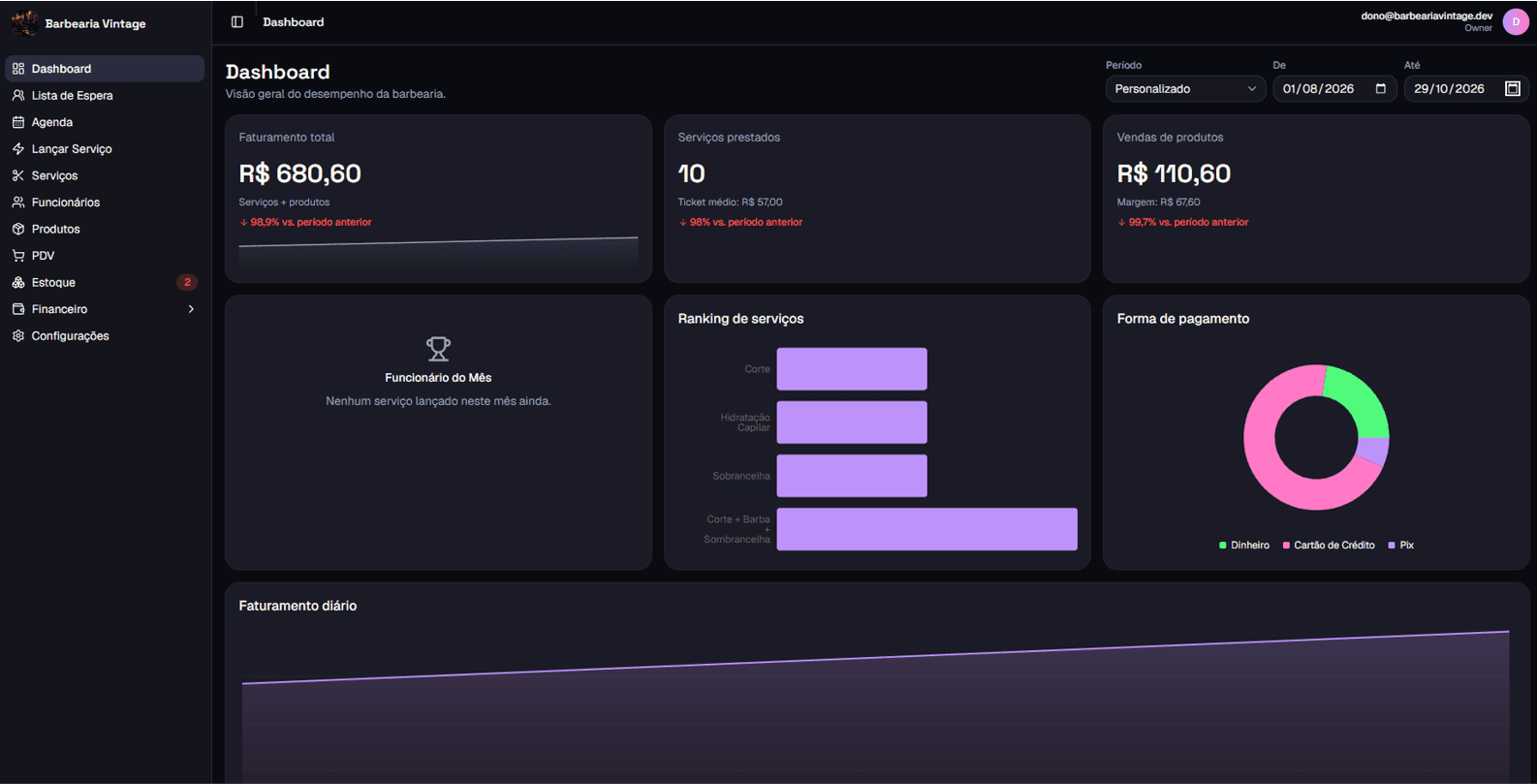Click the Dinheiro legend color swatch
This screenshot has width=1537, height=784.
1223,546
